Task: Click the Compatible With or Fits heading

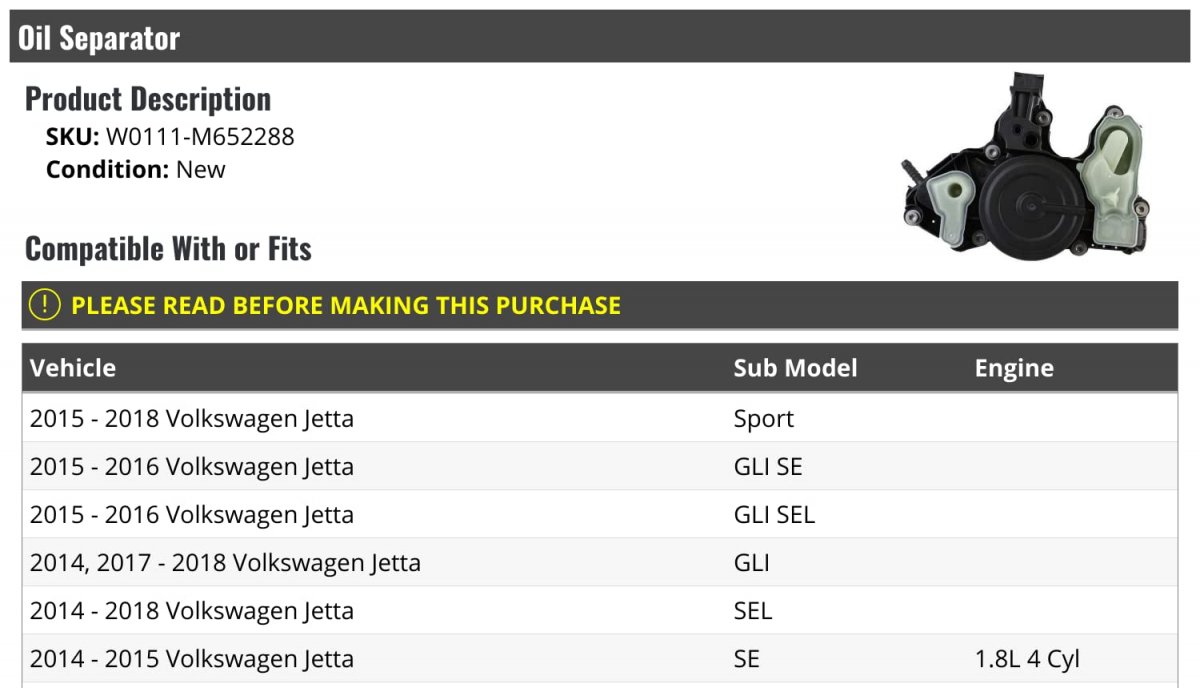Action: click(x=168, y=248)
